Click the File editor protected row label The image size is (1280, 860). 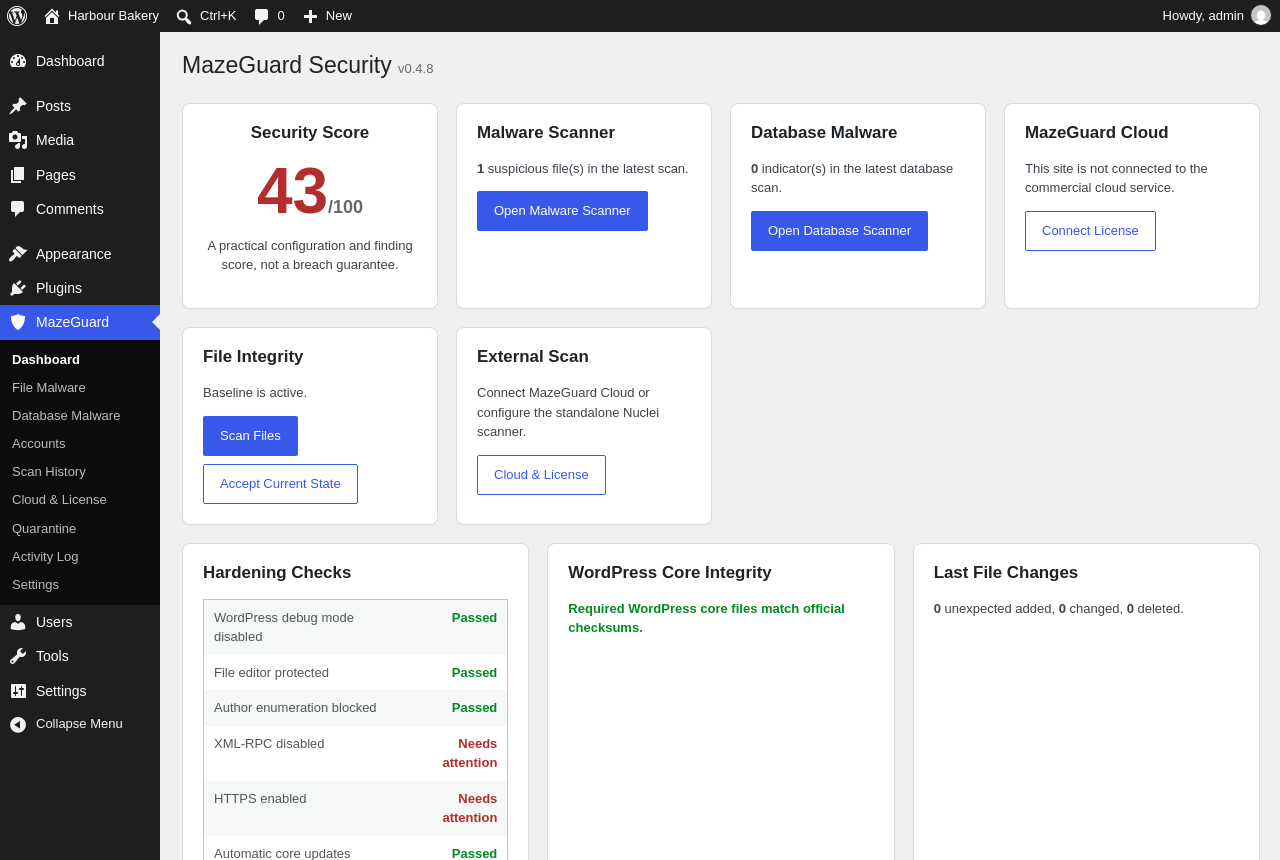(271, 672)
